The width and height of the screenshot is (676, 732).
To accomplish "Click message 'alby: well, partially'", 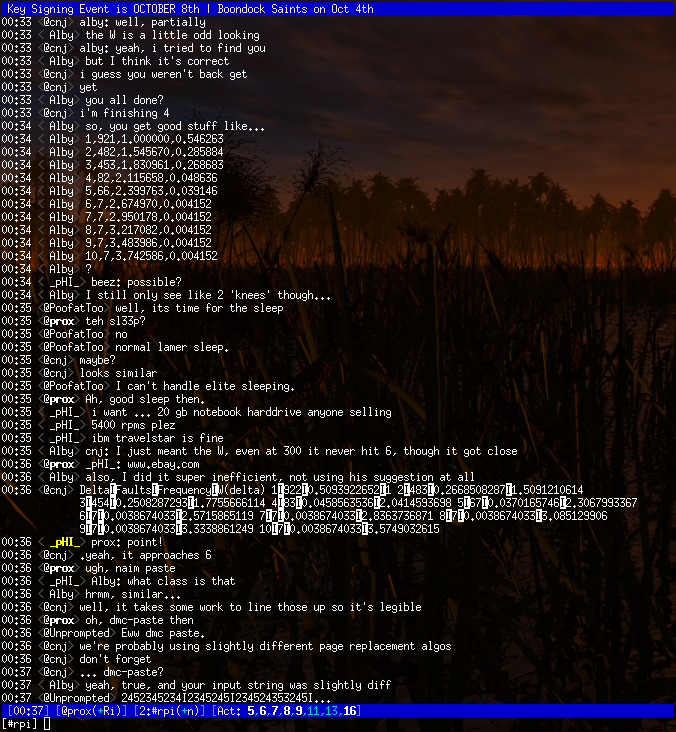I will (x=142, y=22).
